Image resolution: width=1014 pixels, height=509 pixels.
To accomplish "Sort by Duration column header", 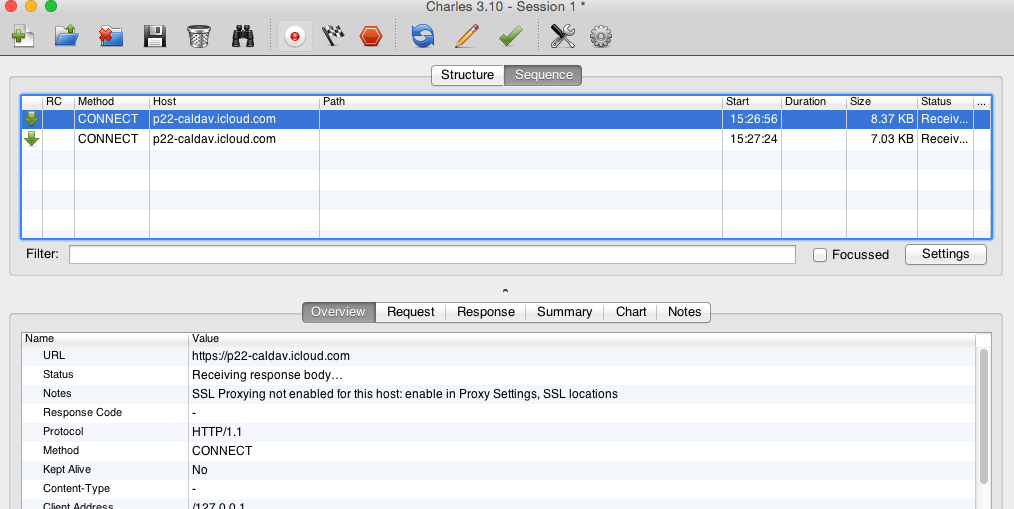I will point(814,102).
